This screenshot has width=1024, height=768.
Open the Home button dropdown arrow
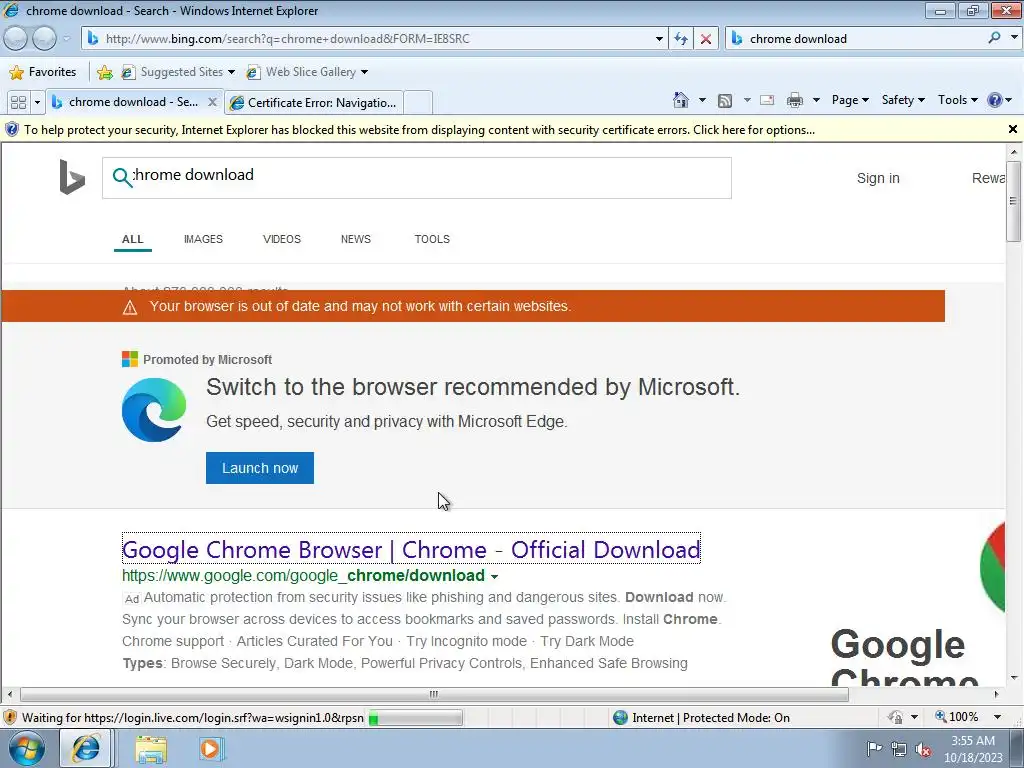(702, 100)
